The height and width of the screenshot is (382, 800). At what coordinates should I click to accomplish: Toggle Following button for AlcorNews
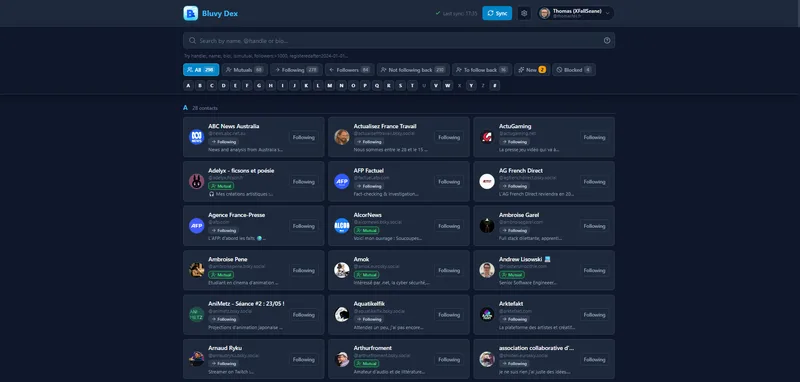coord(449,226)
